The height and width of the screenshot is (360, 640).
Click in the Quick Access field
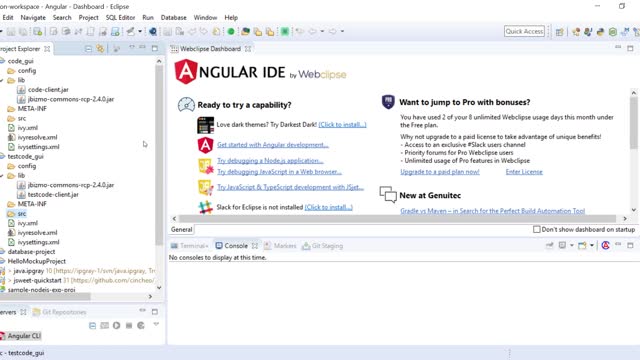pos(524,31)
